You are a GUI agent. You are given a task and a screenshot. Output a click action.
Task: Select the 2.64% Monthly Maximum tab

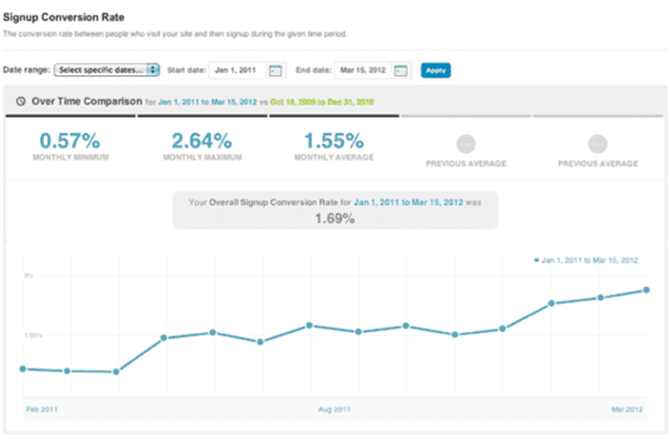pyautogui.click(x=201, y=145)
